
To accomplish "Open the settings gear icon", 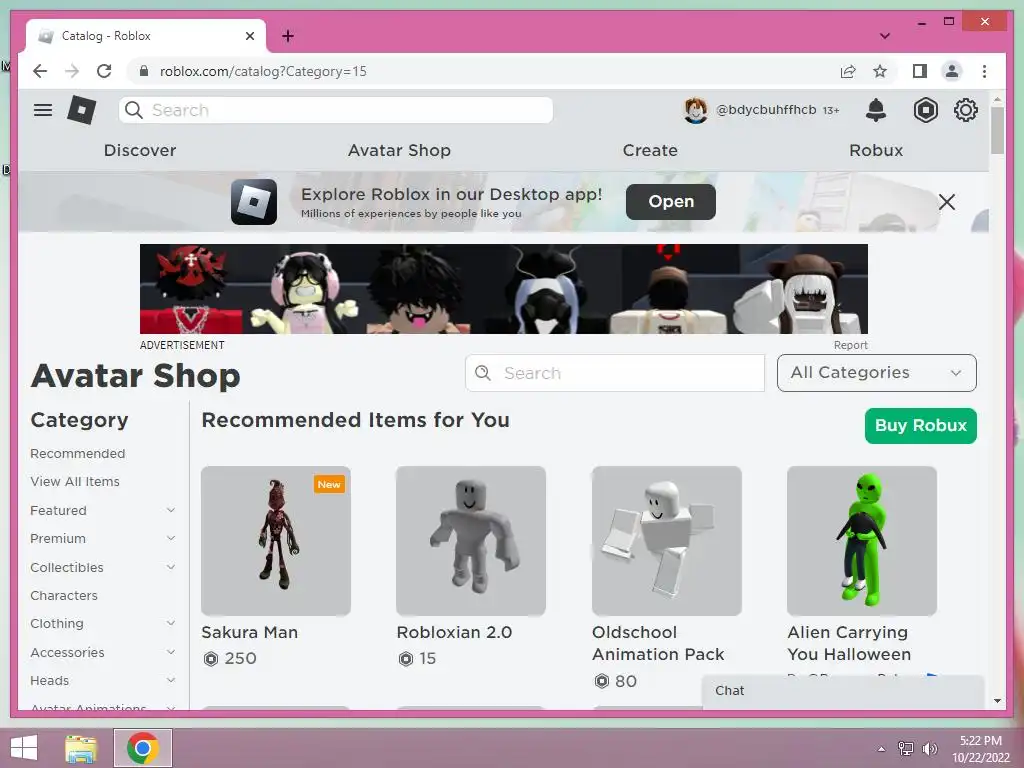I will pos(965,110).
